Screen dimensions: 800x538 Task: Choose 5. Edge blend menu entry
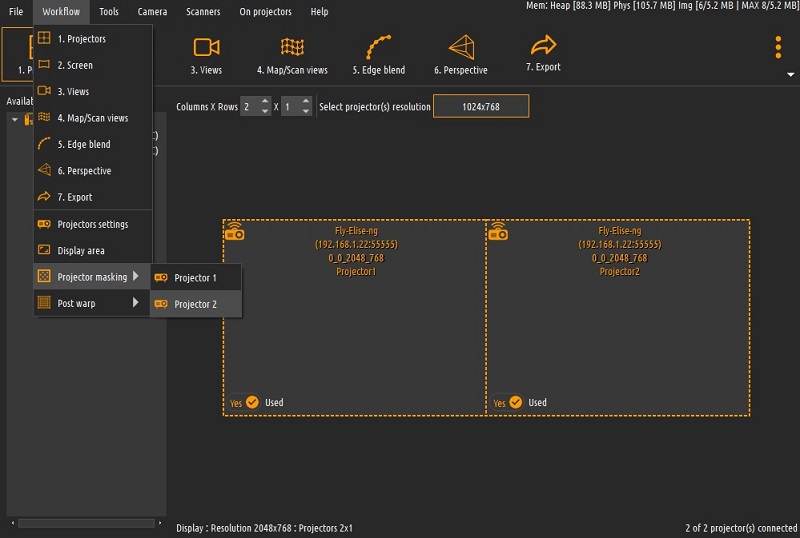(93, 144)
